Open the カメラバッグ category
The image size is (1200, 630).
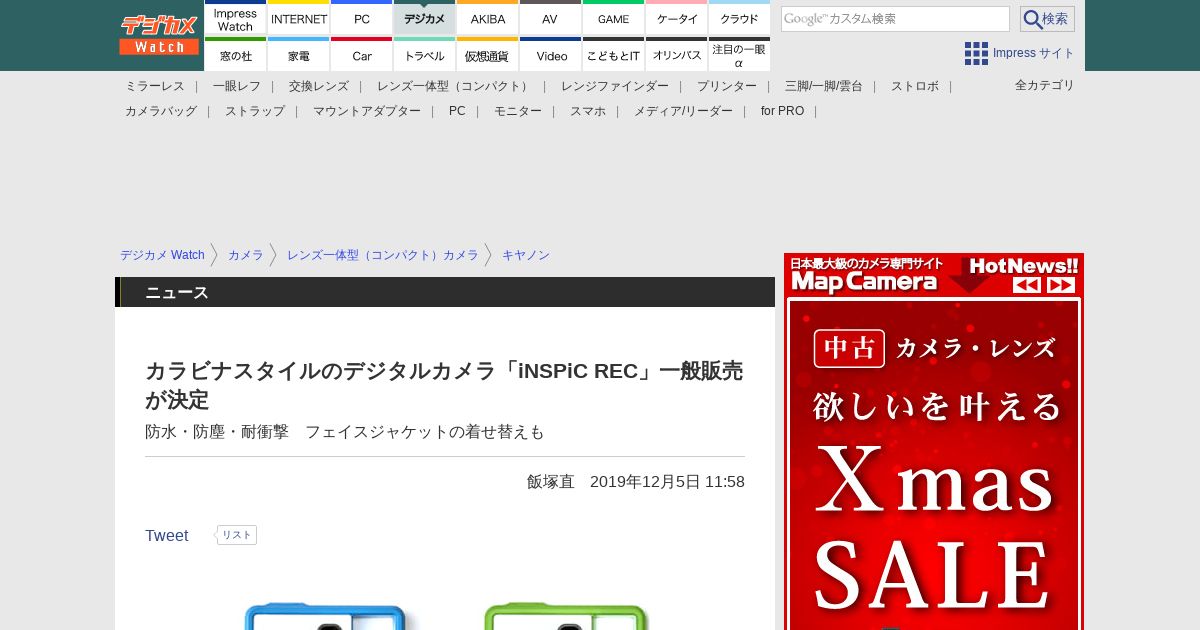pos(161,111)
